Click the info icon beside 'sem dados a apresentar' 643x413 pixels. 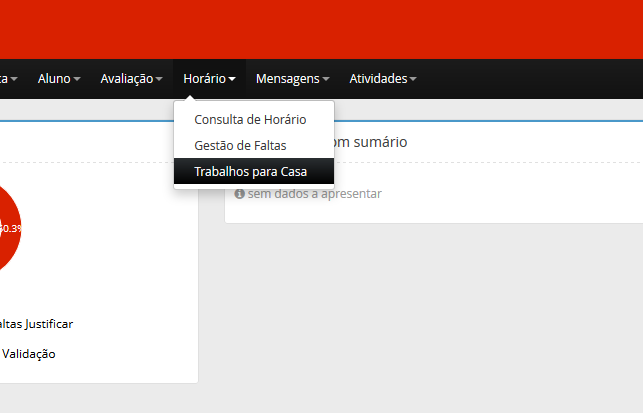pyautogui.click(x=240, y=194)
